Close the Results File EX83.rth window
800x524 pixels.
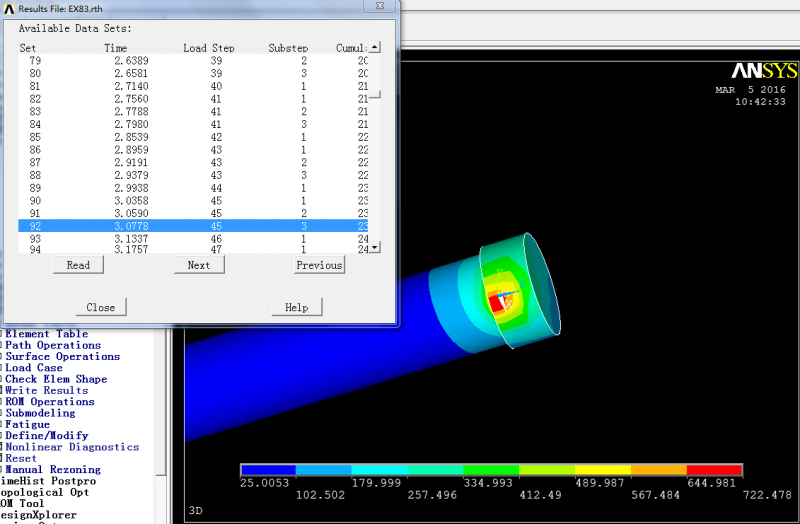click(x=380, y=6)
